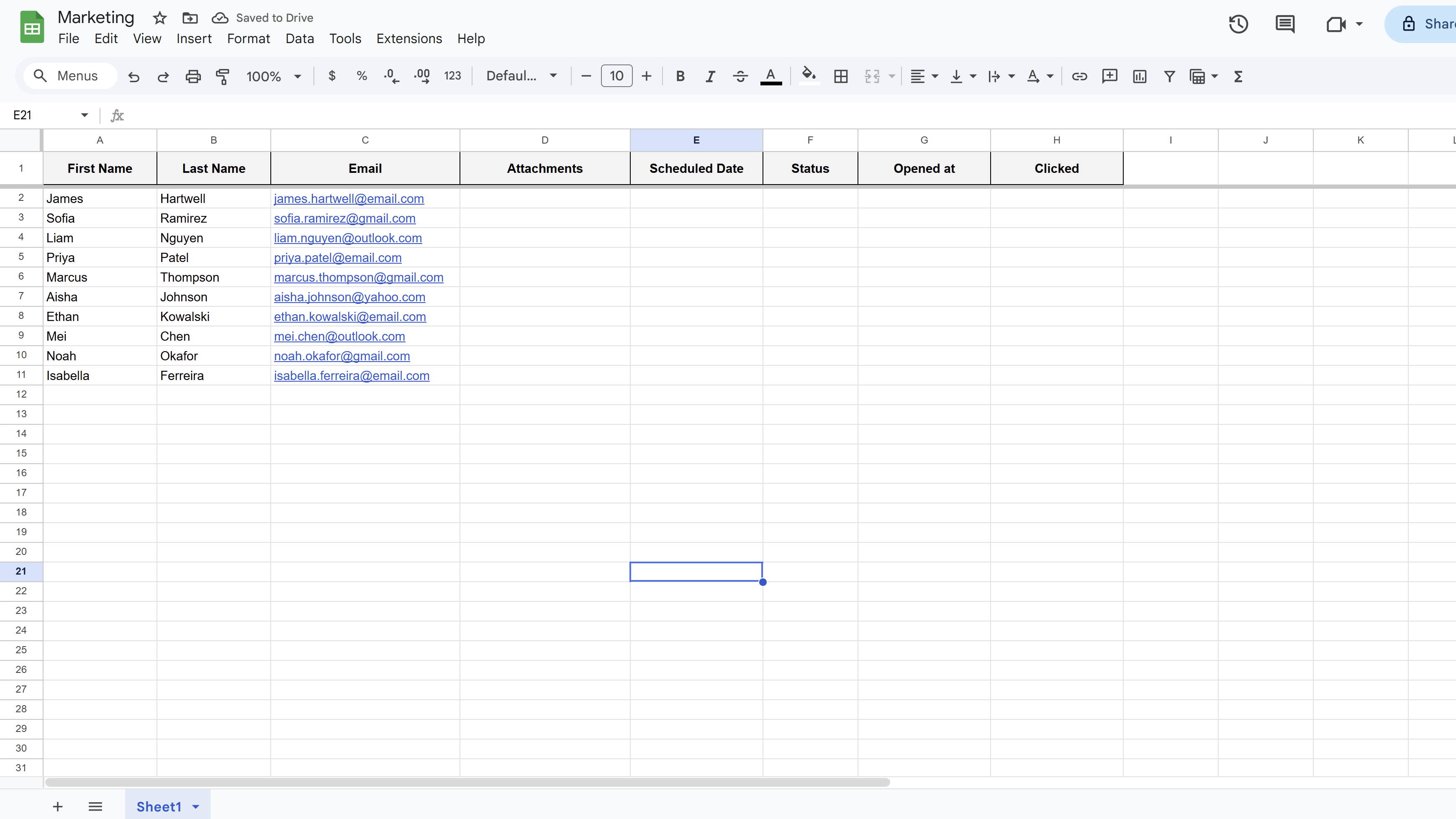Toggle bold formatting
The height and width of the screenshot is (819, 1456).
pos(680,76)
